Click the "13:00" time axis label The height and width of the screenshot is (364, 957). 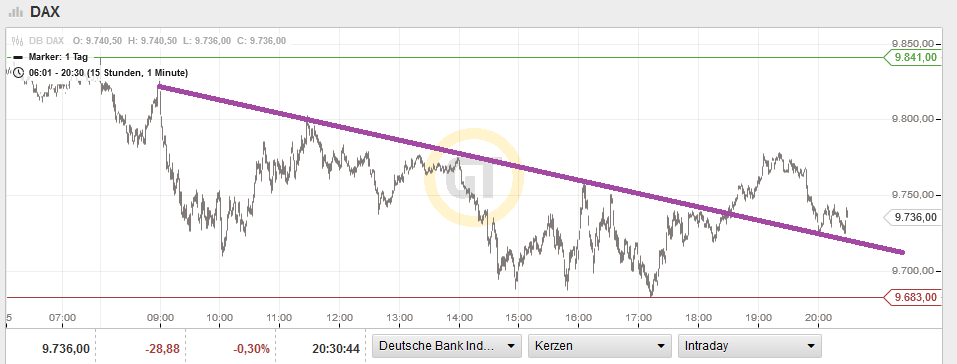399,318
